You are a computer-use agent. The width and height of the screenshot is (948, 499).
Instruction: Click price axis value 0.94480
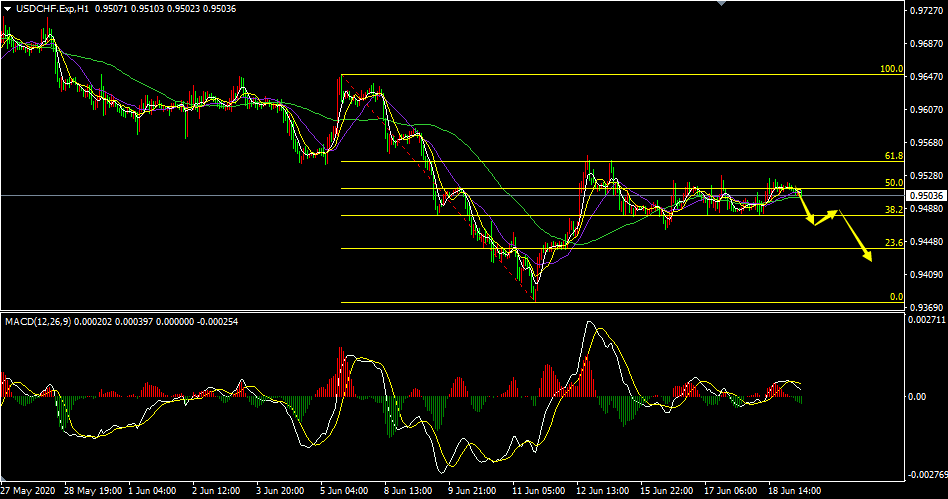pos(927,242)
